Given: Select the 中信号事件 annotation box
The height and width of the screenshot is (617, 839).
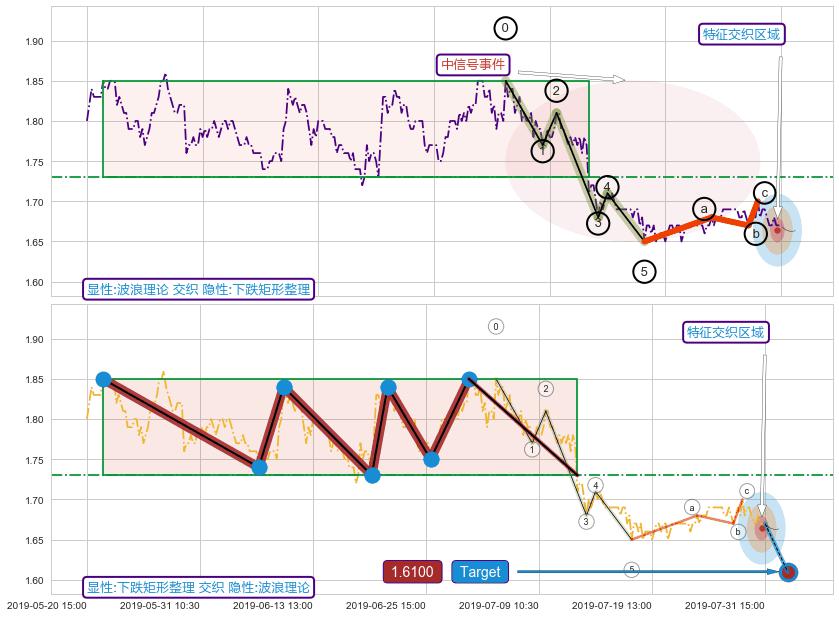Looking at the screenshot, I should tap(473, 65).
